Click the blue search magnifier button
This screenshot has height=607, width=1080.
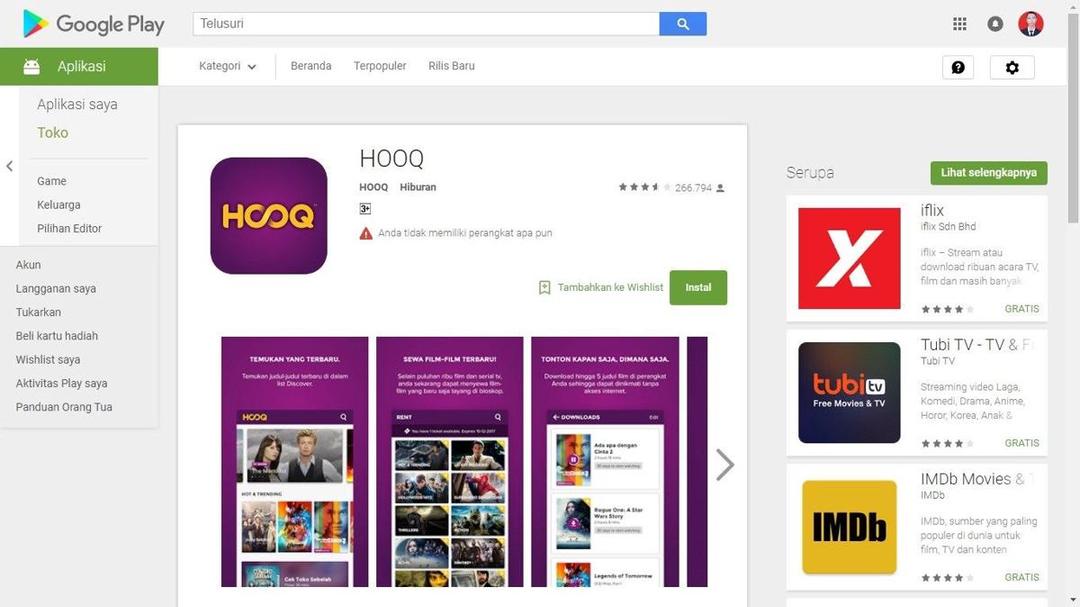(x=683, y=24)
